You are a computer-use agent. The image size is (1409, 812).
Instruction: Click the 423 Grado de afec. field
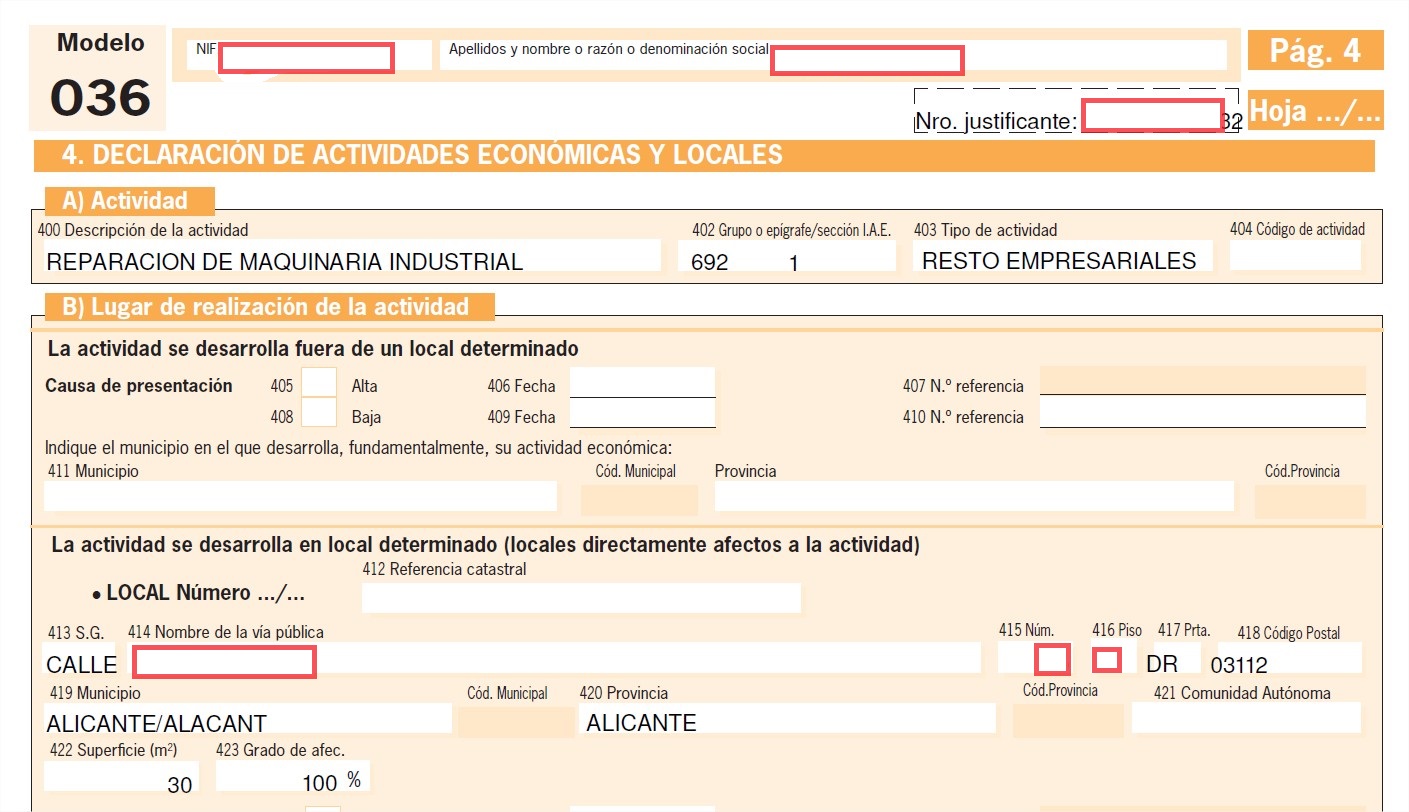click(293, 776)
